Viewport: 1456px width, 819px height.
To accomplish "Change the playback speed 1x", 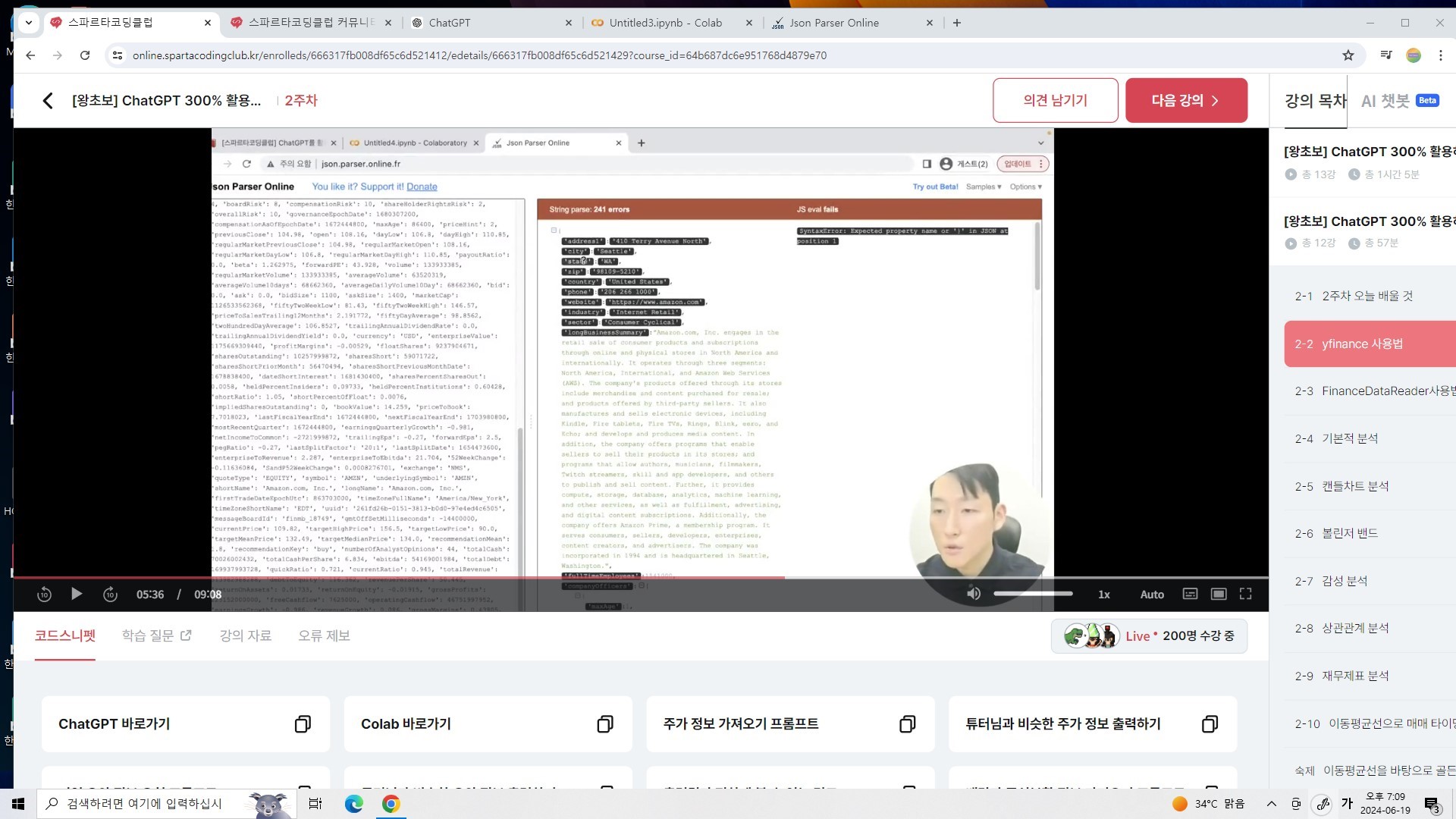I will pos(1104,595).
